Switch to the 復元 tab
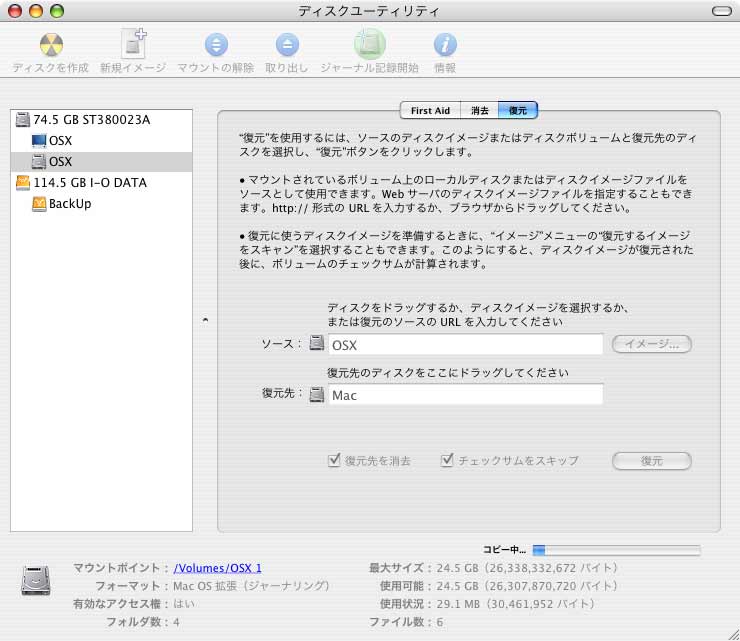740x641 pixels. pos(518,111)
